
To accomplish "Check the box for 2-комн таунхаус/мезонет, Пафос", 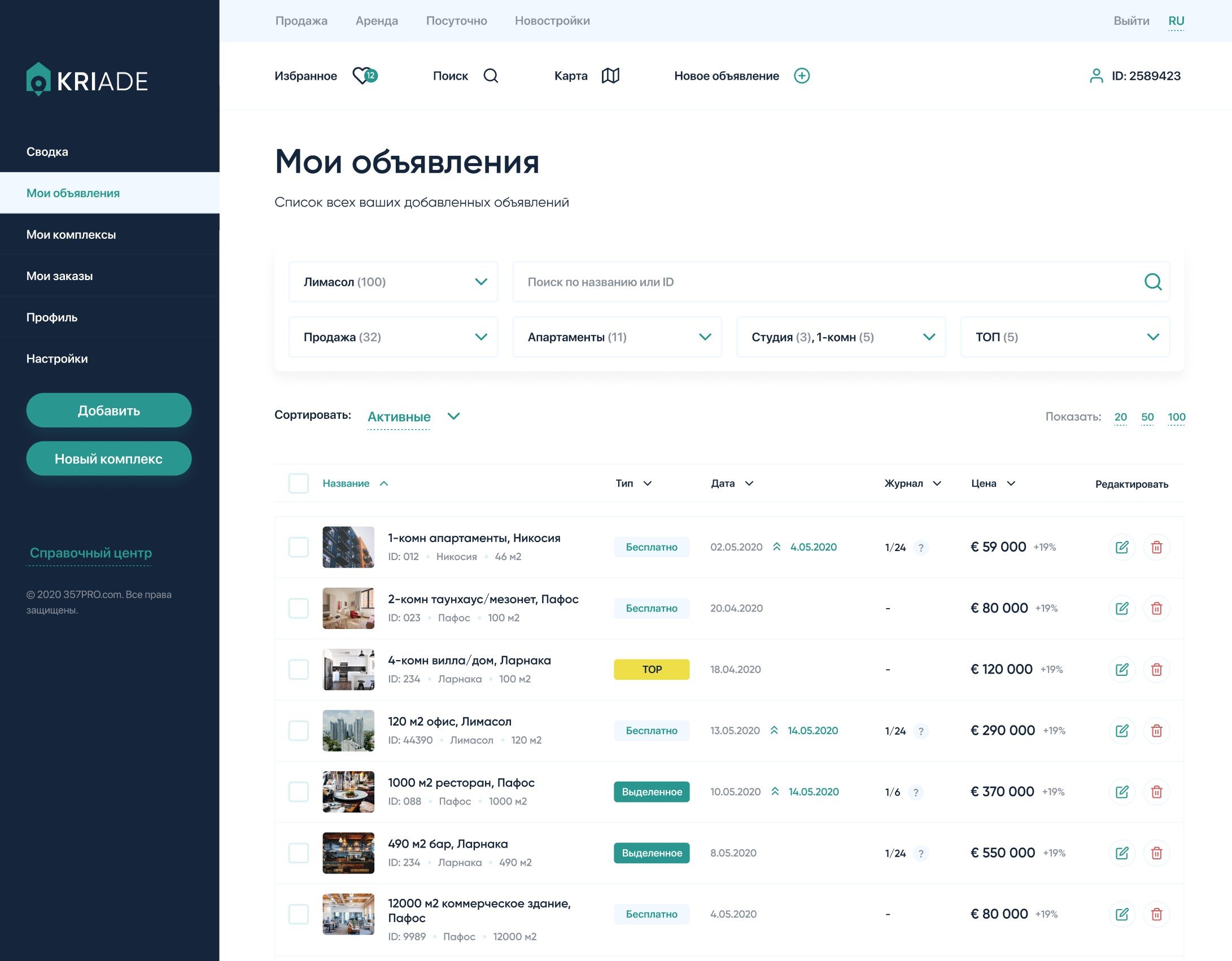I will pos(298,608).
